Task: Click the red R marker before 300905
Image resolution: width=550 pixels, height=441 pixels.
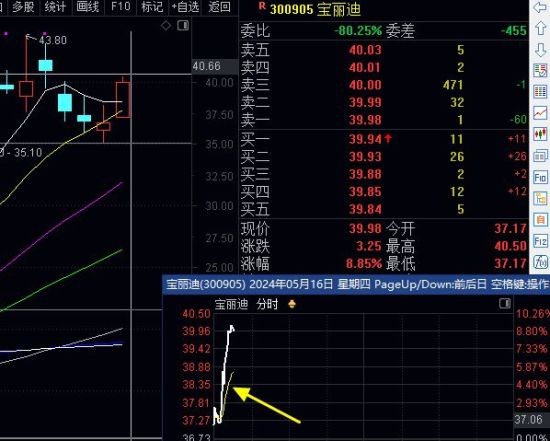Action: click(262, 6)
